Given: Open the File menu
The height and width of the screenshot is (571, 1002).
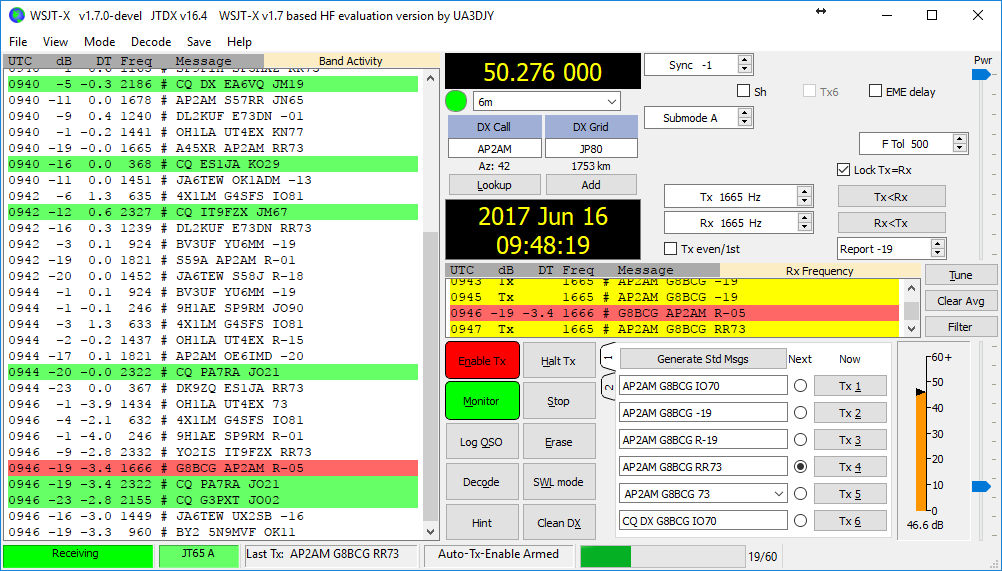Looking at the screenshot, I should coord(18,42).
